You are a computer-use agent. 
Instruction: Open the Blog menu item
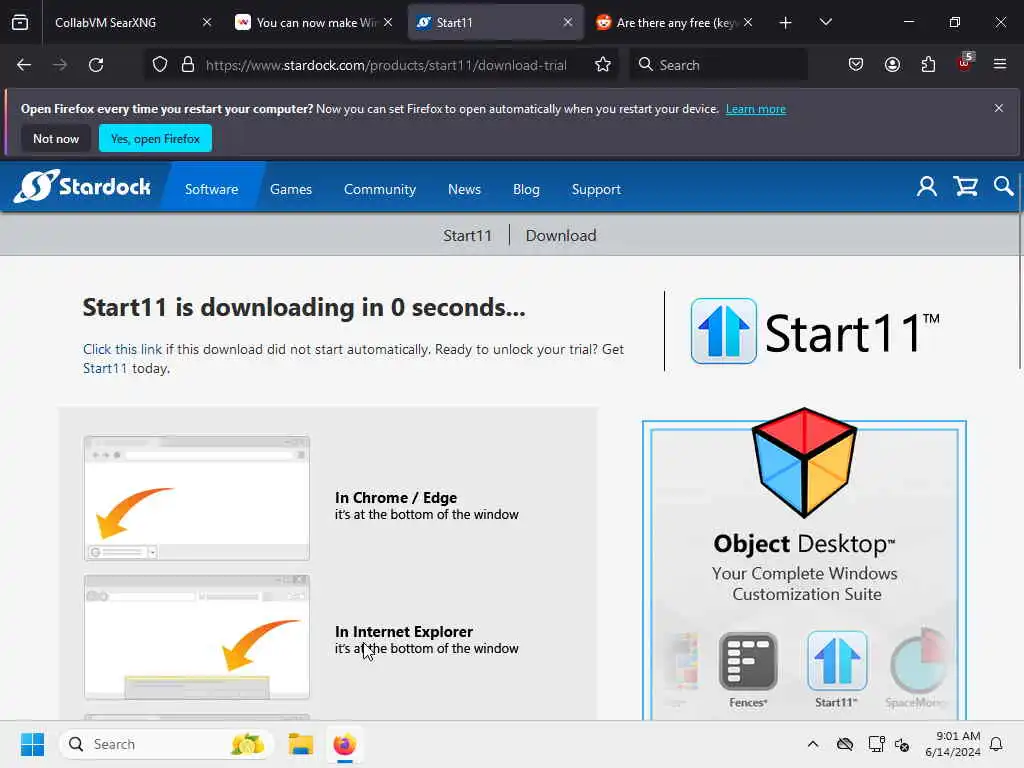pos(526,189)
